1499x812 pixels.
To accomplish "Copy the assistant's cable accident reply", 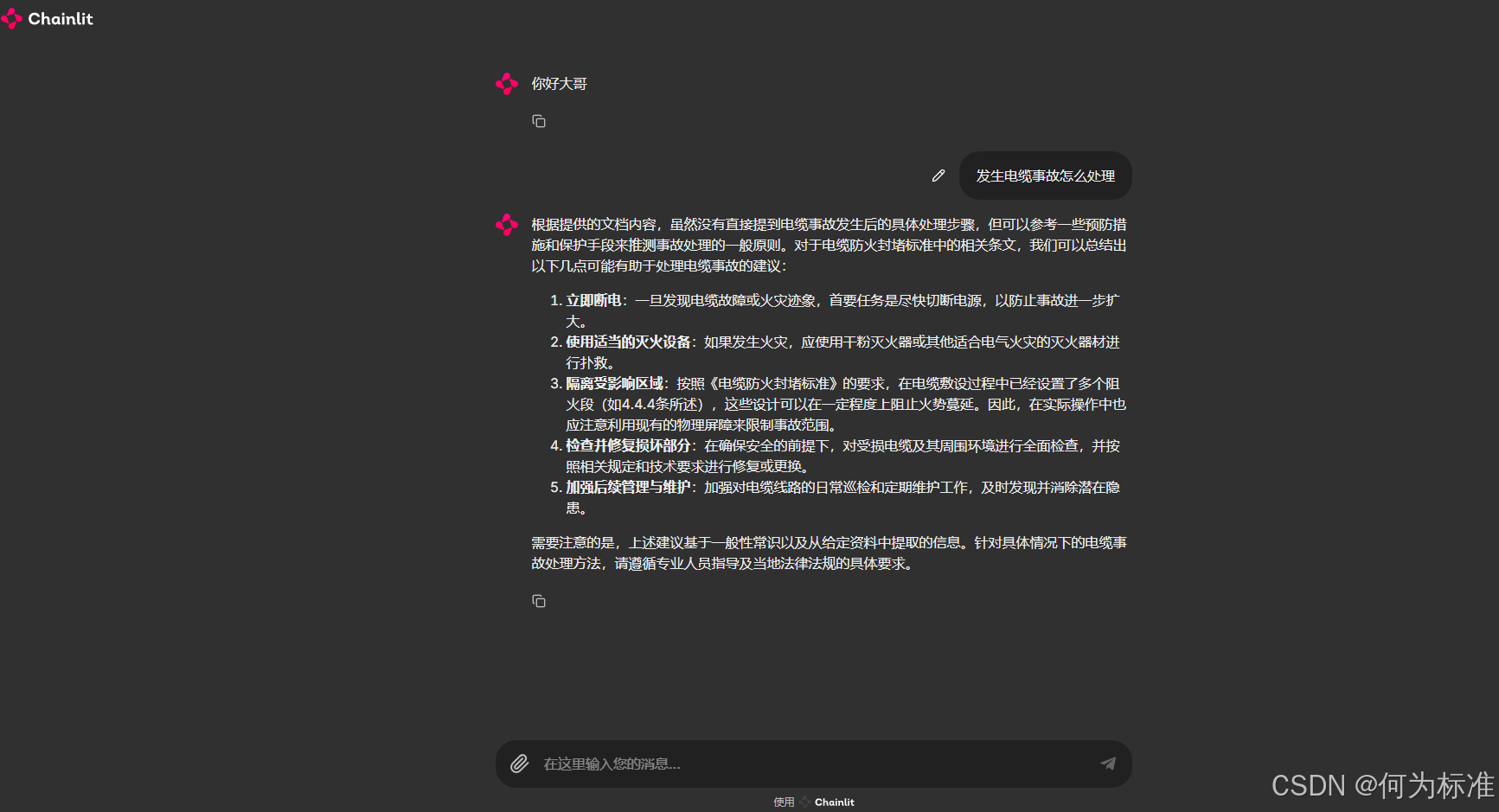I will tap(539, 601).
